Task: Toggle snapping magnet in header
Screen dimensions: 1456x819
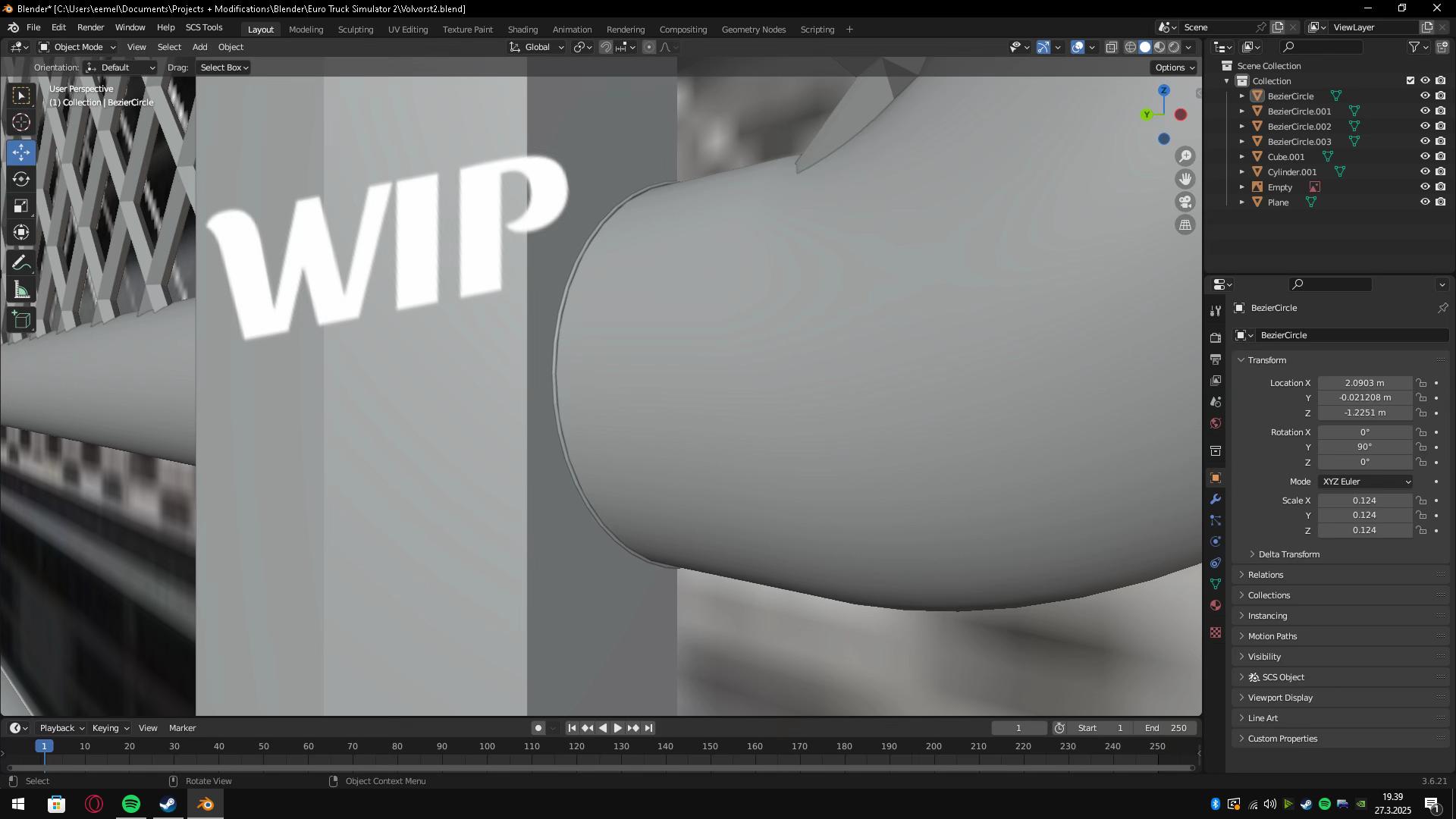Action: [606, 47]
